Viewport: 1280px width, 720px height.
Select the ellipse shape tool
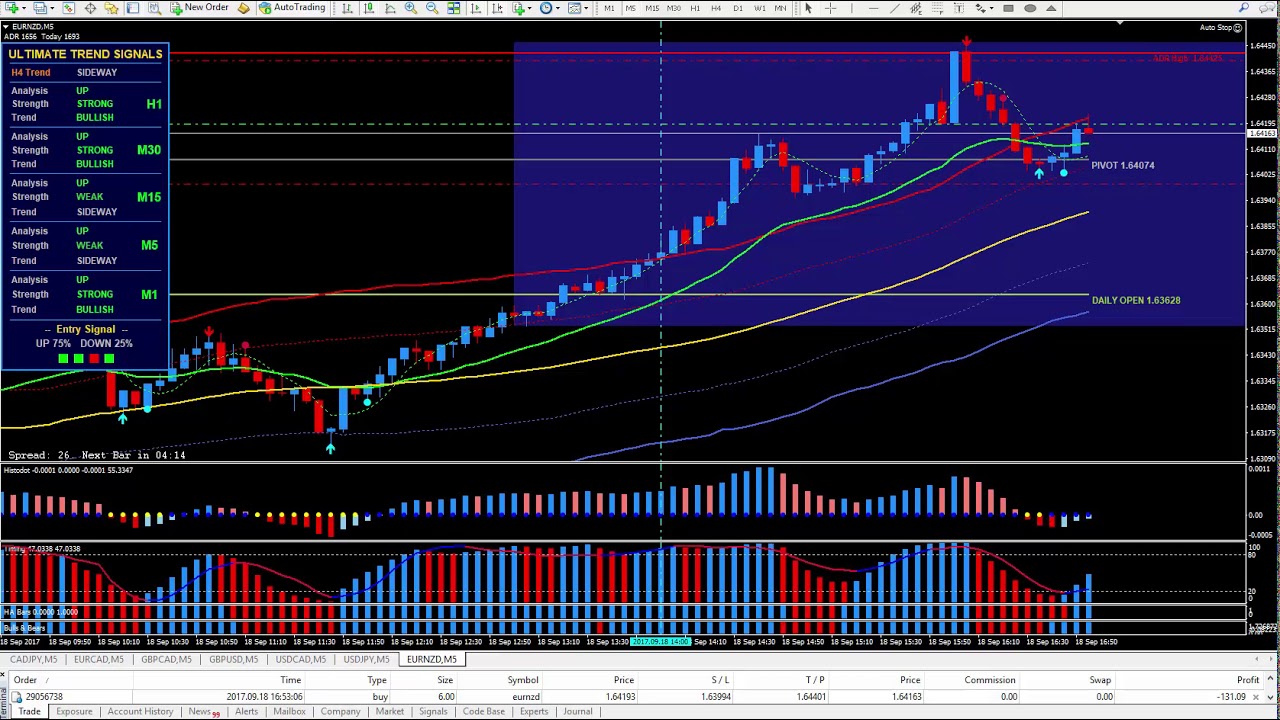point(1030,8)
